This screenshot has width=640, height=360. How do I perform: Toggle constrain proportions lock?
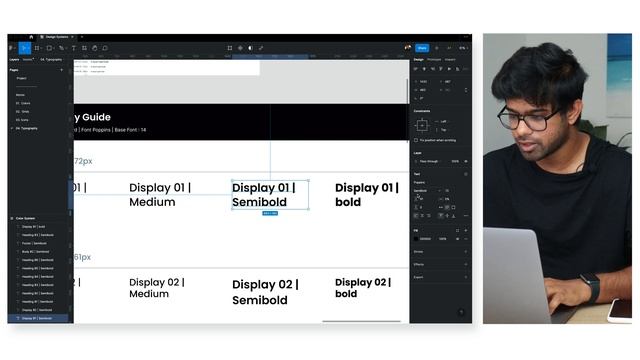[466, 90]
